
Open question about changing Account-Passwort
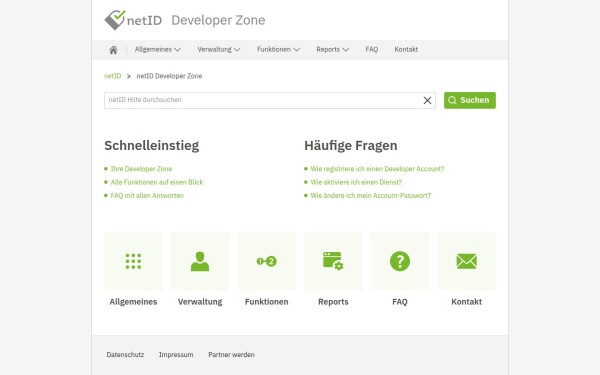(x=371, y=196)
